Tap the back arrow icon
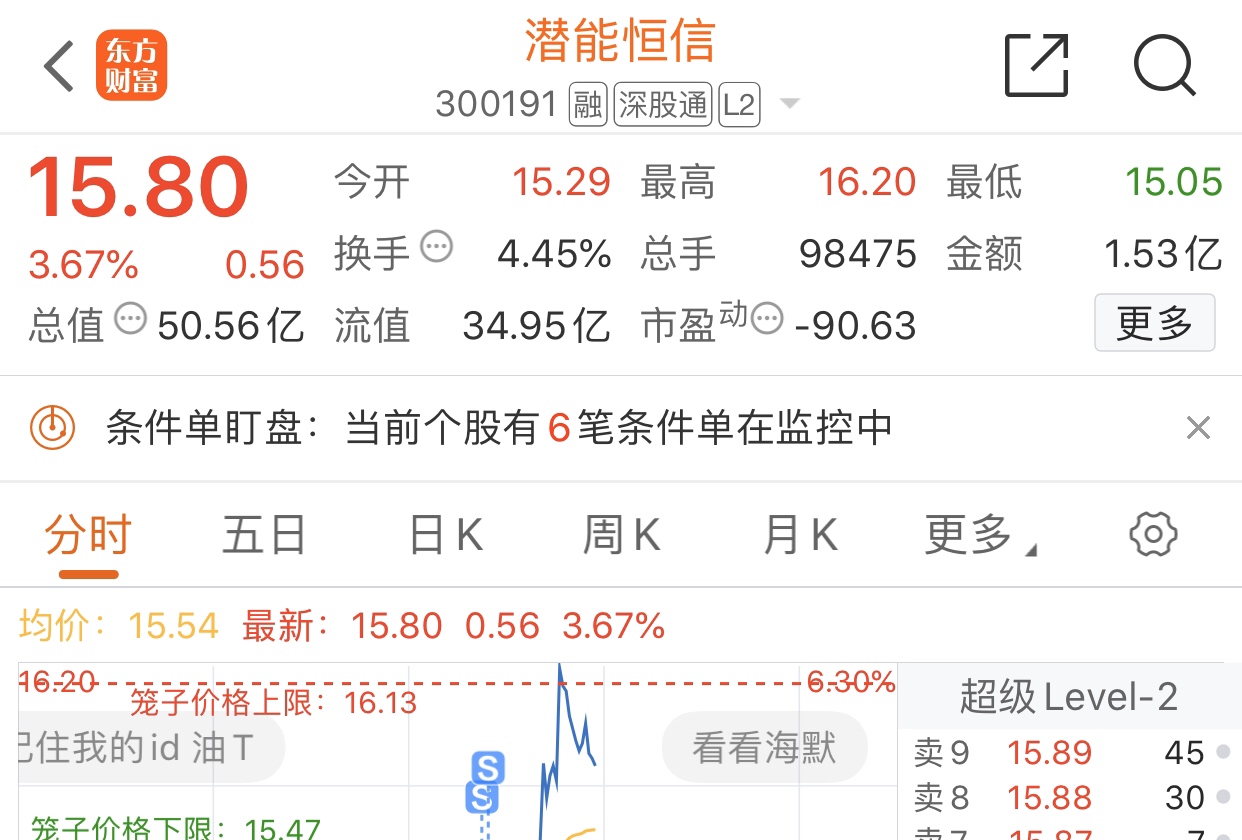The height and width of the screenshot is (840, 1242). click(x=60, y=67)
